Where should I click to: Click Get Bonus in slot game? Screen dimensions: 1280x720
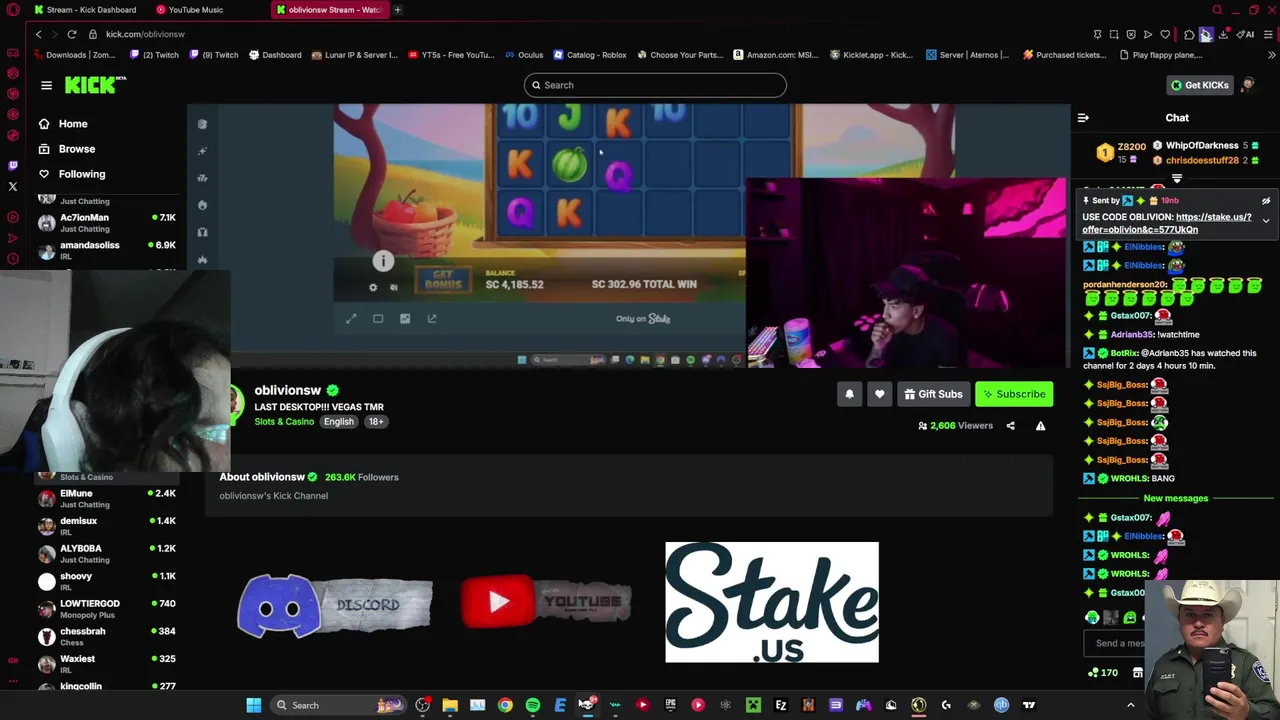point(443,280)
